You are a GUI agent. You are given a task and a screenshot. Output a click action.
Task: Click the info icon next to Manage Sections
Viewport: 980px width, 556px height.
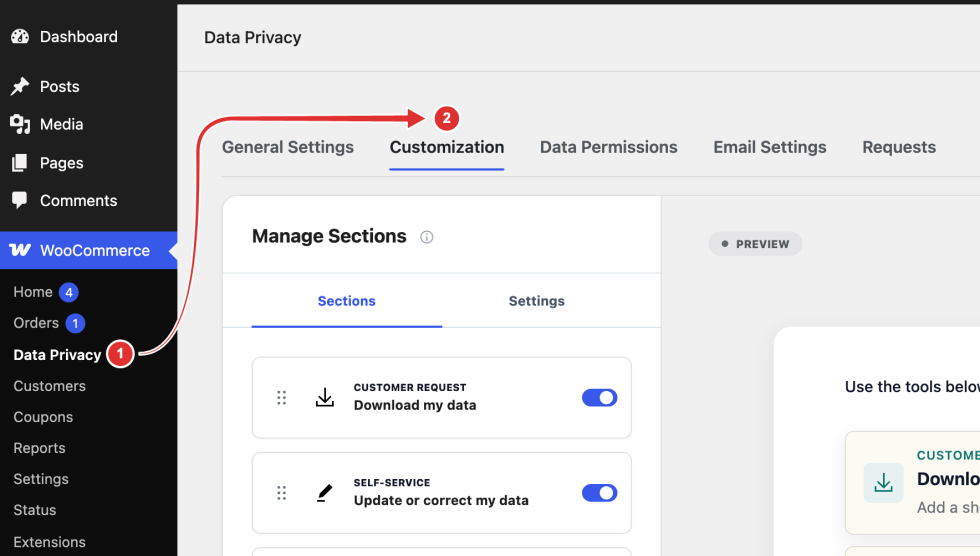[426, 237]
